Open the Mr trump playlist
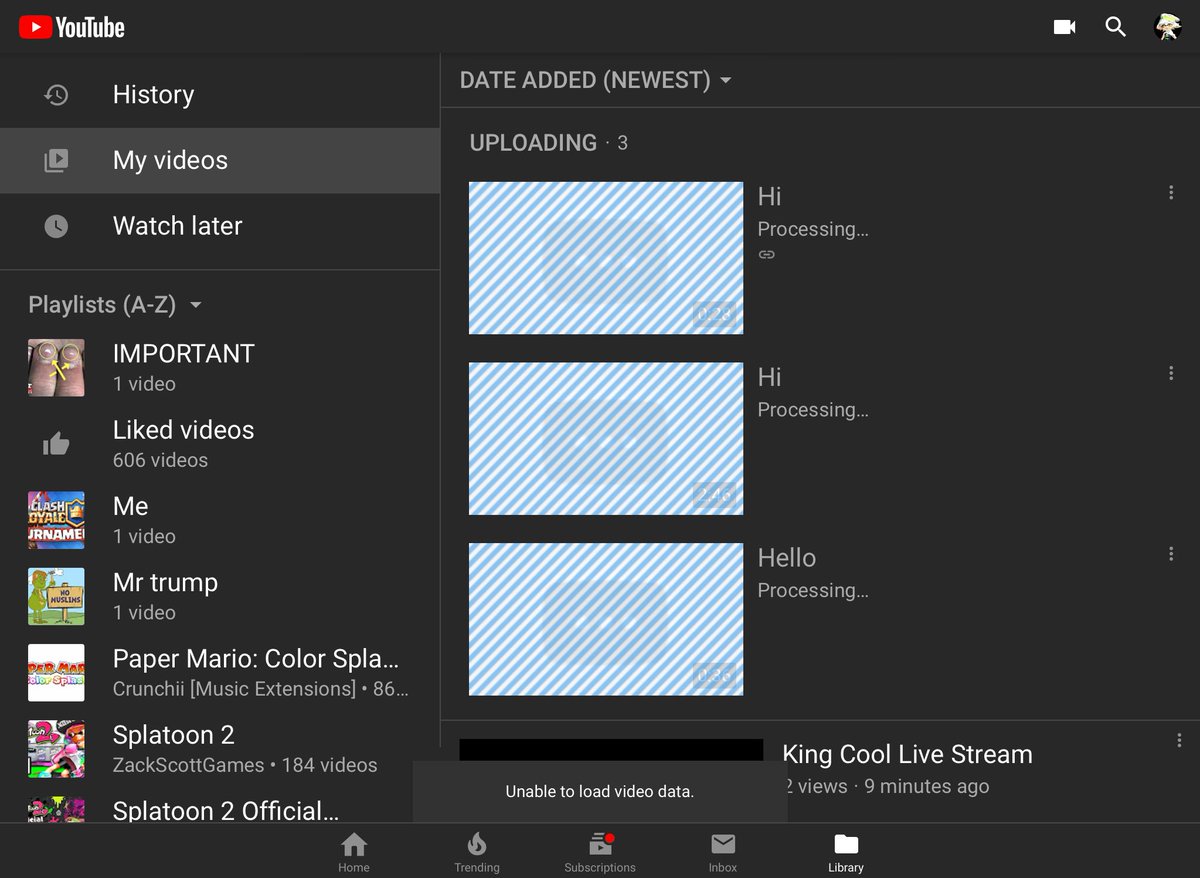This screenshot has width=1200, height=878. point(220,596)
